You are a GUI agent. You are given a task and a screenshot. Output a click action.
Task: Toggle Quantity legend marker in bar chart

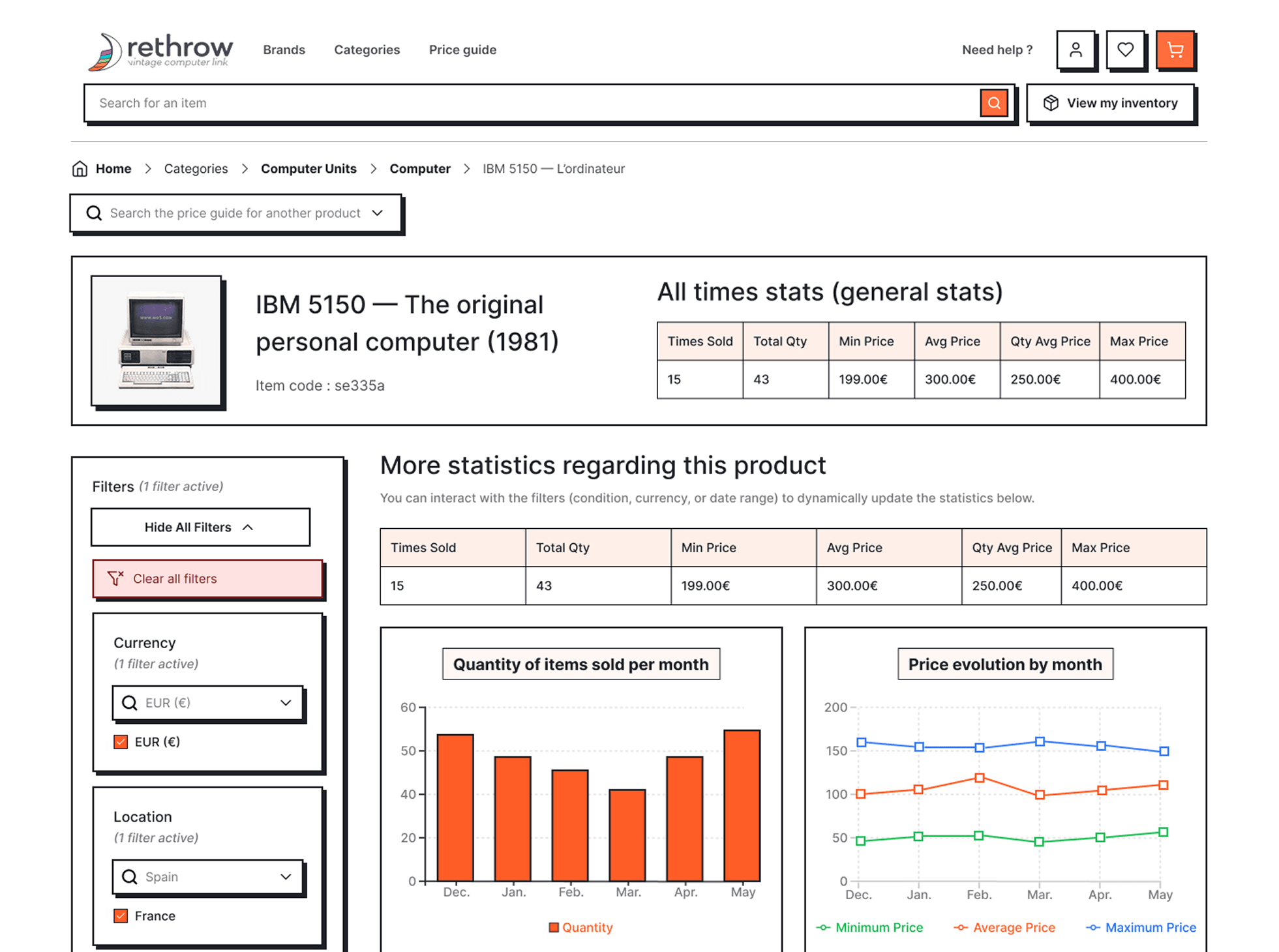(x=554, y=927)
